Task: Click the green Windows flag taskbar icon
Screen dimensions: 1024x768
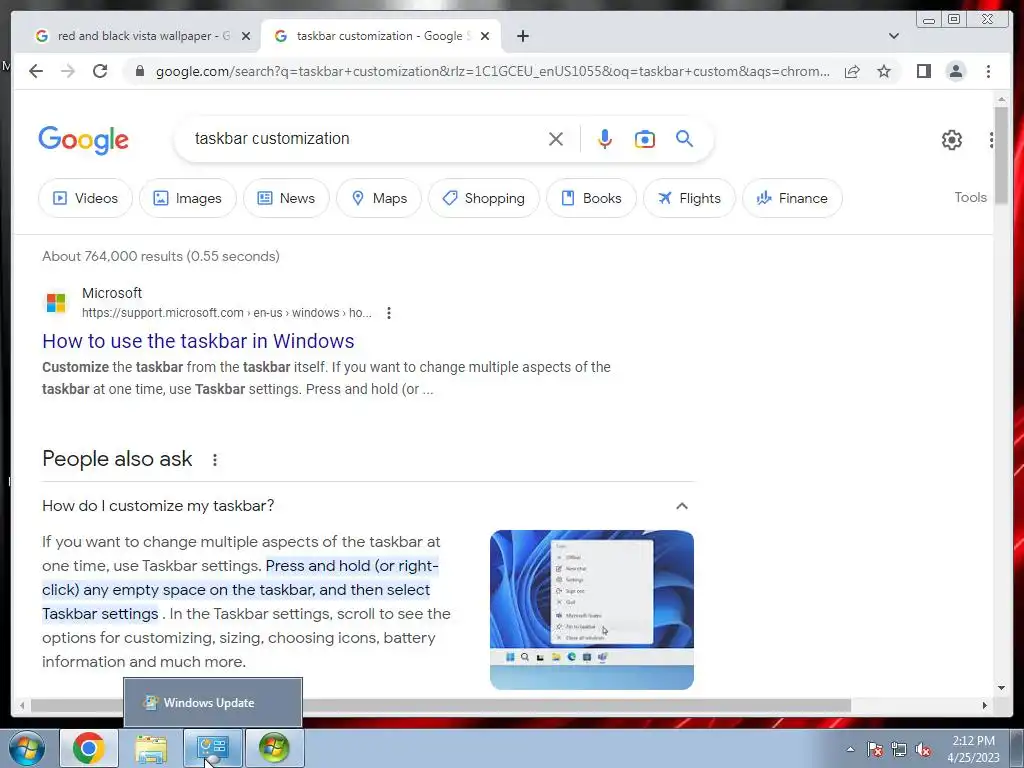Action: pyautogui.click(x=274, y=748)
